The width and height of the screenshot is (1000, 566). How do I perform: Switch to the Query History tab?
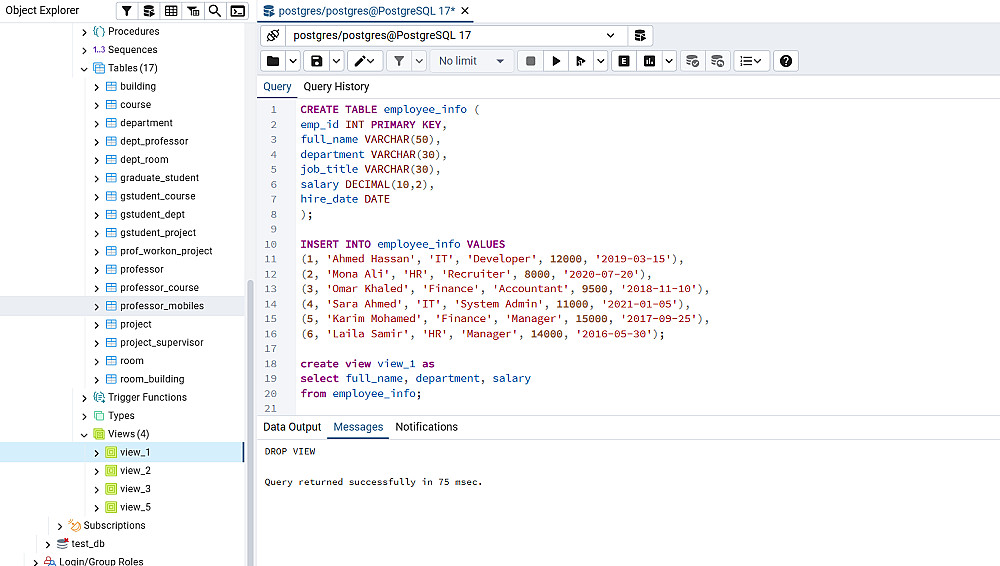pos(336,87)
